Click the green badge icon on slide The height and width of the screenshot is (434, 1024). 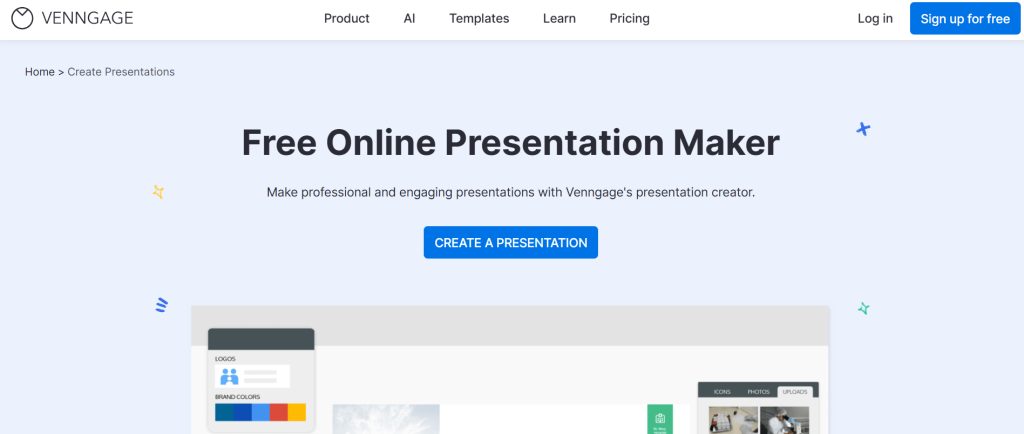click(660, 419)
